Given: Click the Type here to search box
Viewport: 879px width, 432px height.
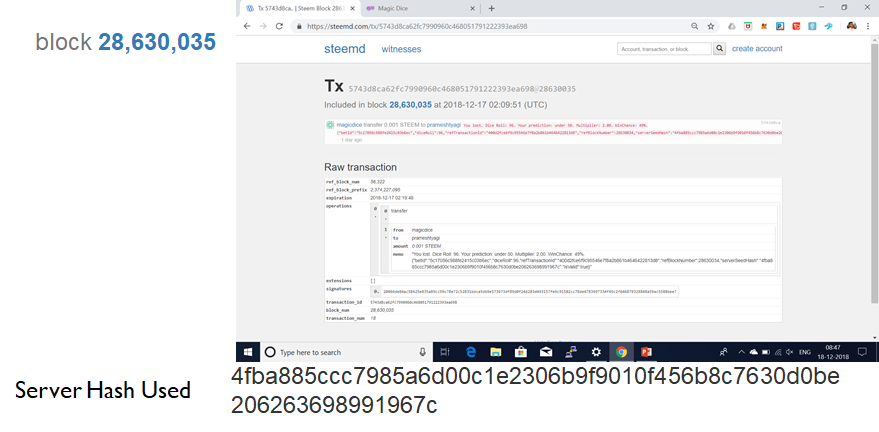Looking at the screenshot, I should pyautogui.click(x=346, y=352).
